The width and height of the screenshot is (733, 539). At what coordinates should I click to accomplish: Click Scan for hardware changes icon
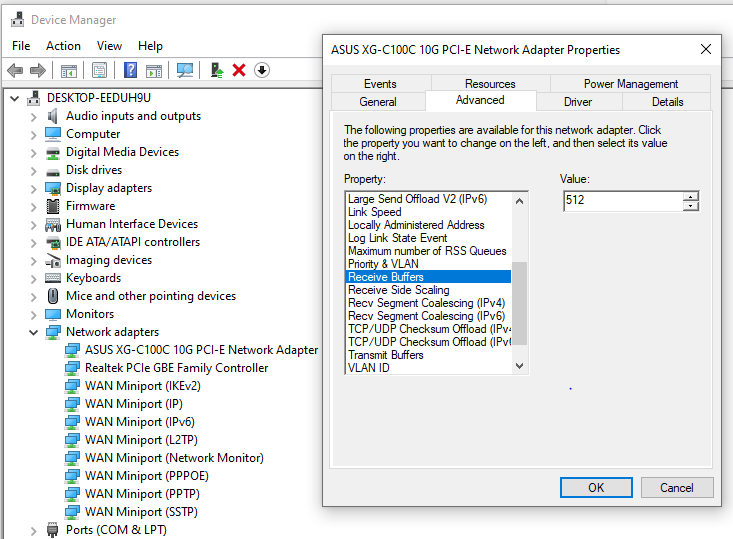[184, 70]
